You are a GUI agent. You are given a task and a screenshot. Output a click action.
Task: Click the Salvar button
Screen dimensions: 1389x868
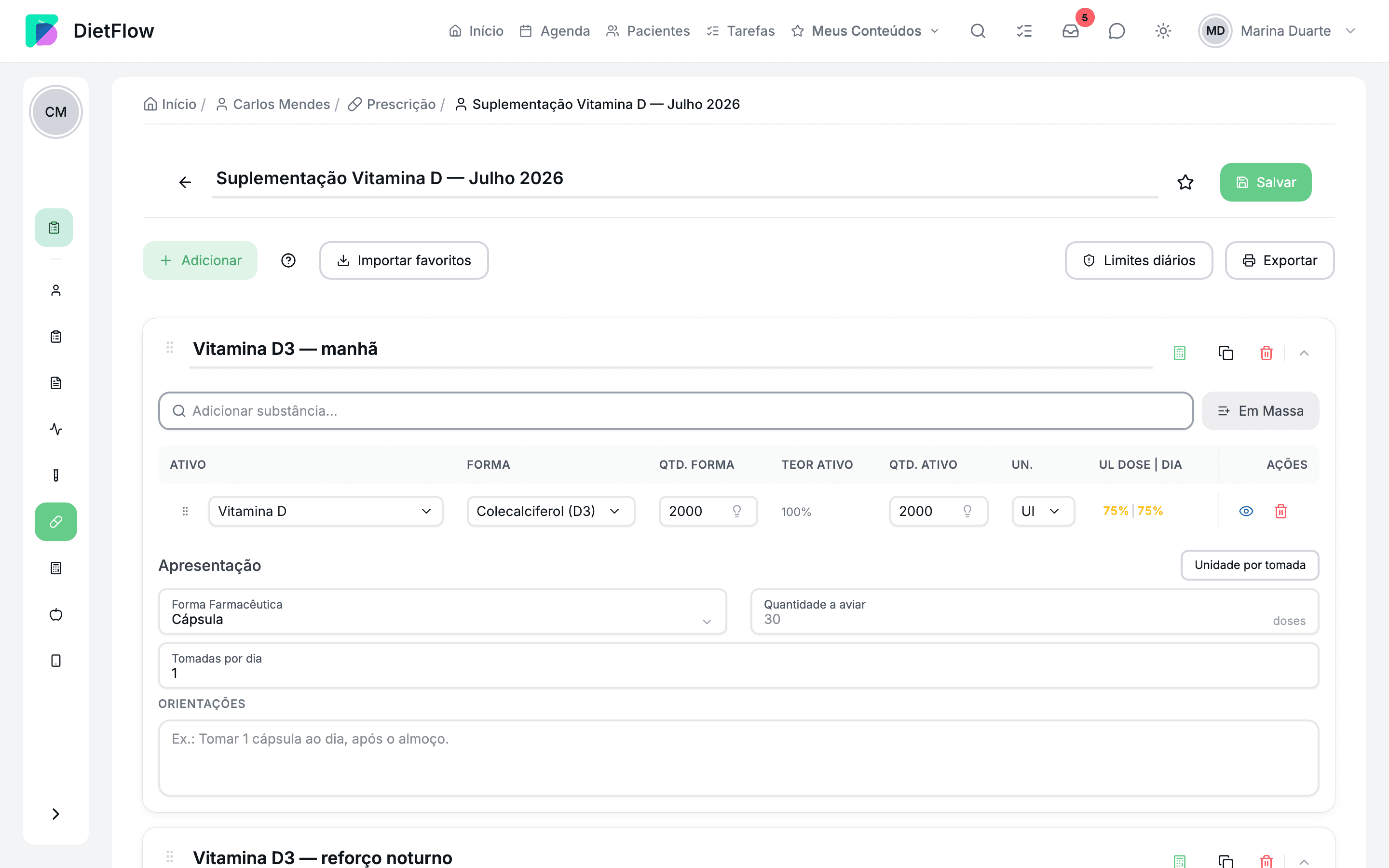click(1266, 182)
